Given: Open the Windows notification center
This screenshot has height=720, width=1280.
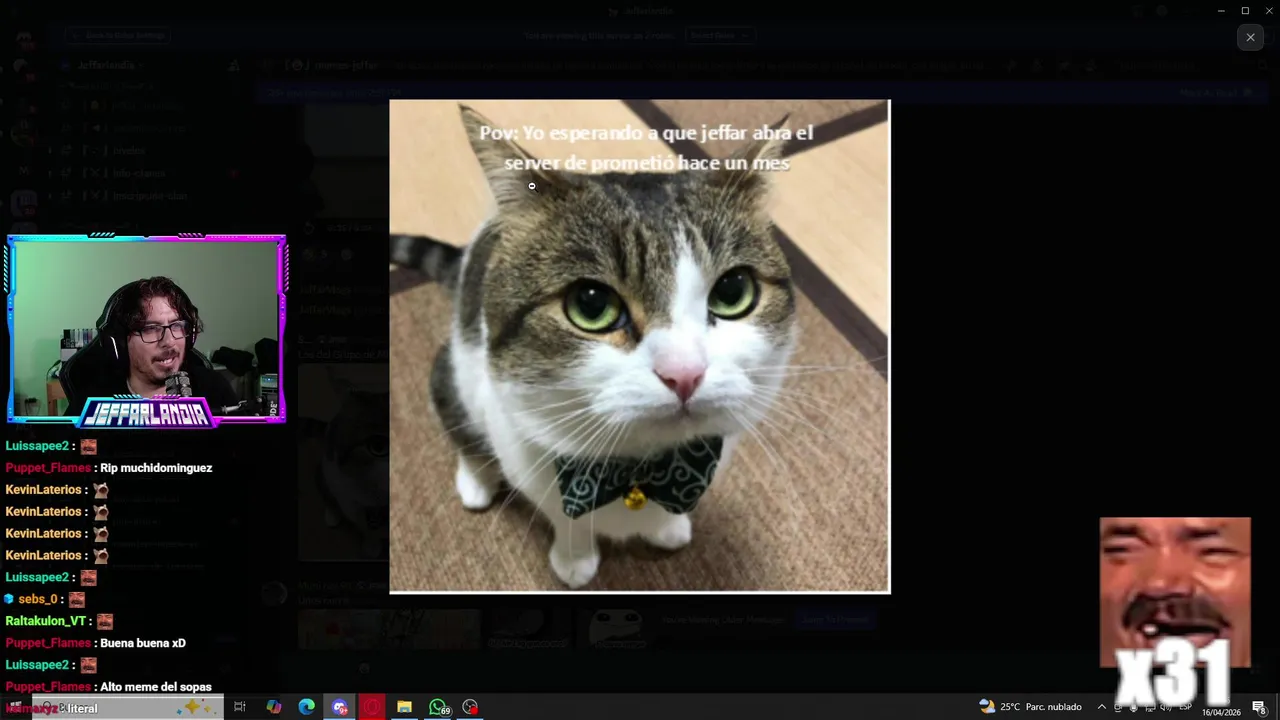Looking at the screenshot, I should (1260, 707).
